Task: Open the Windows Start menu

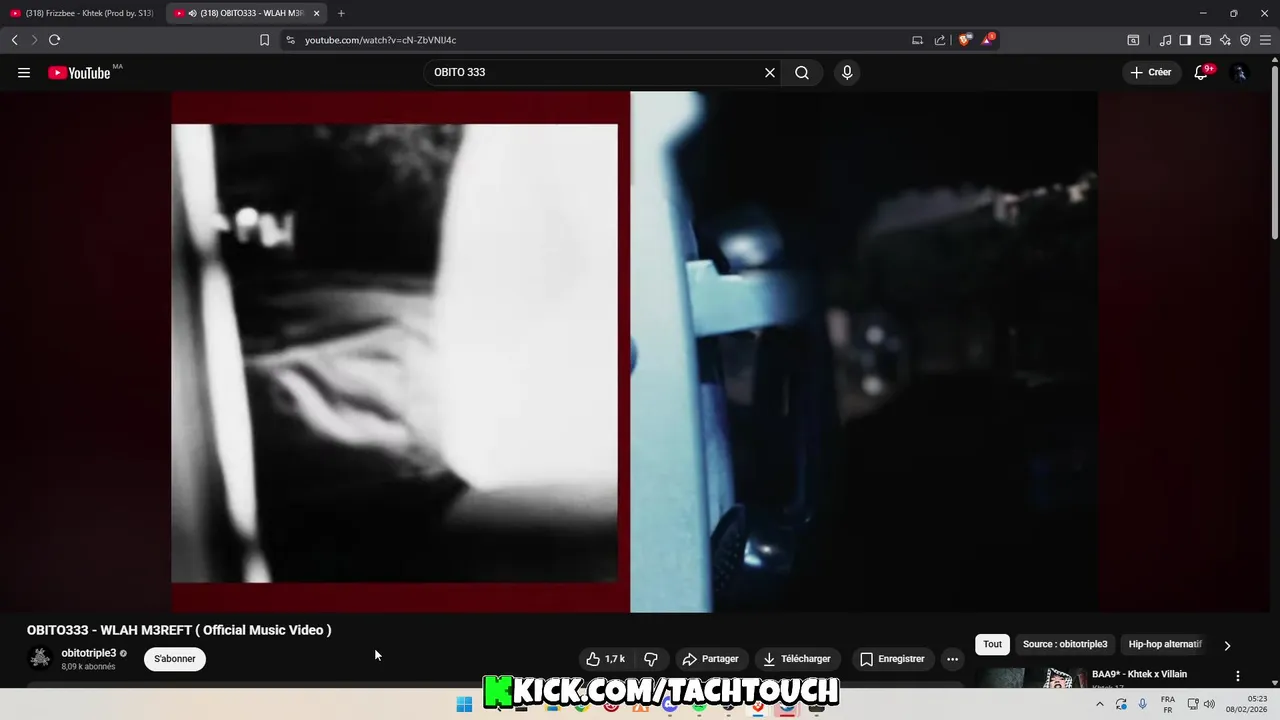Action: [464, 704]
